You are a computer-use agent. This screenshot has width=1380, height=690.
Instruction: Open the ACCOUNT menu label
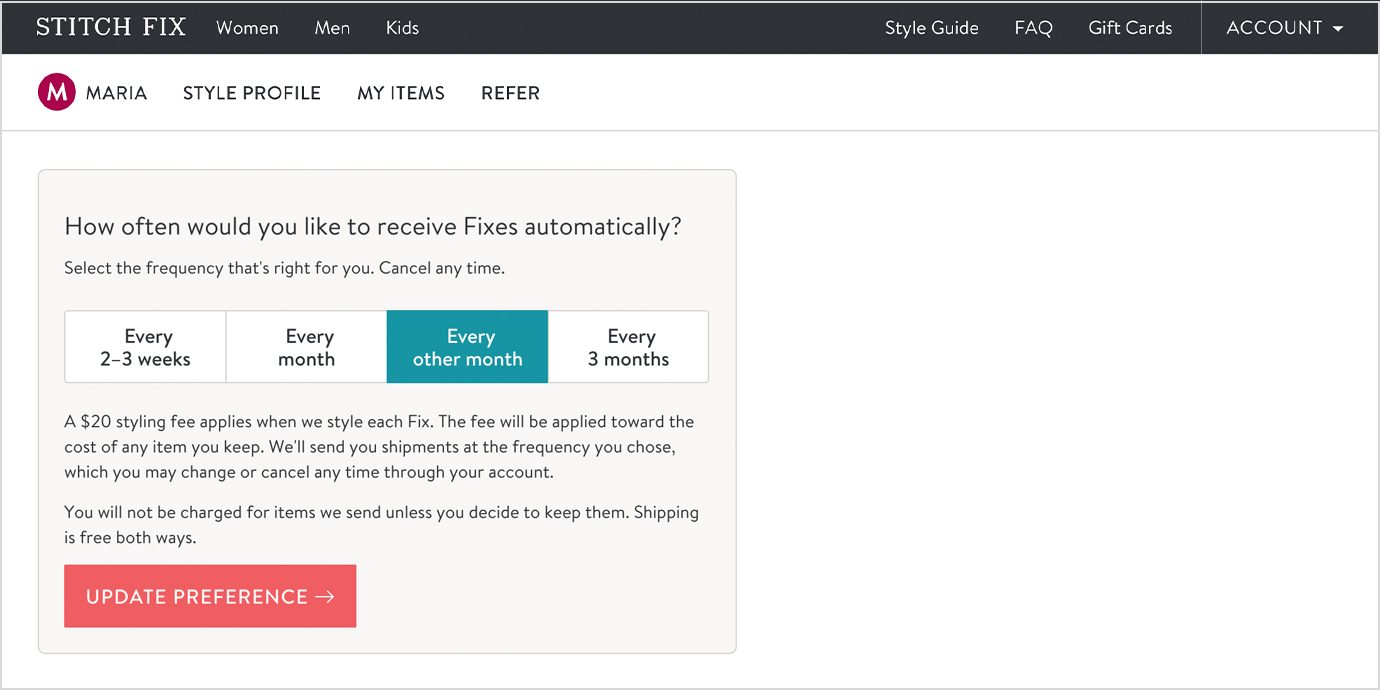pos(1274,28)
